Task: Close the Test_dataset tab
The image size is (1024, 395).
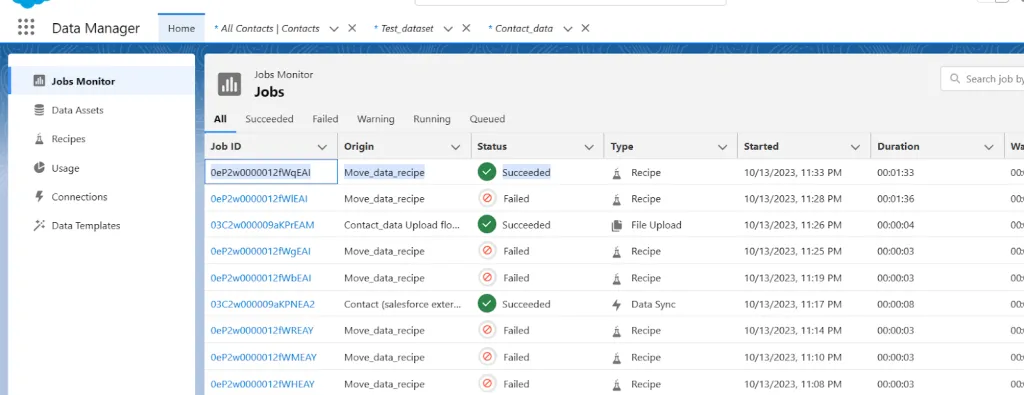Action: [466, 28]
